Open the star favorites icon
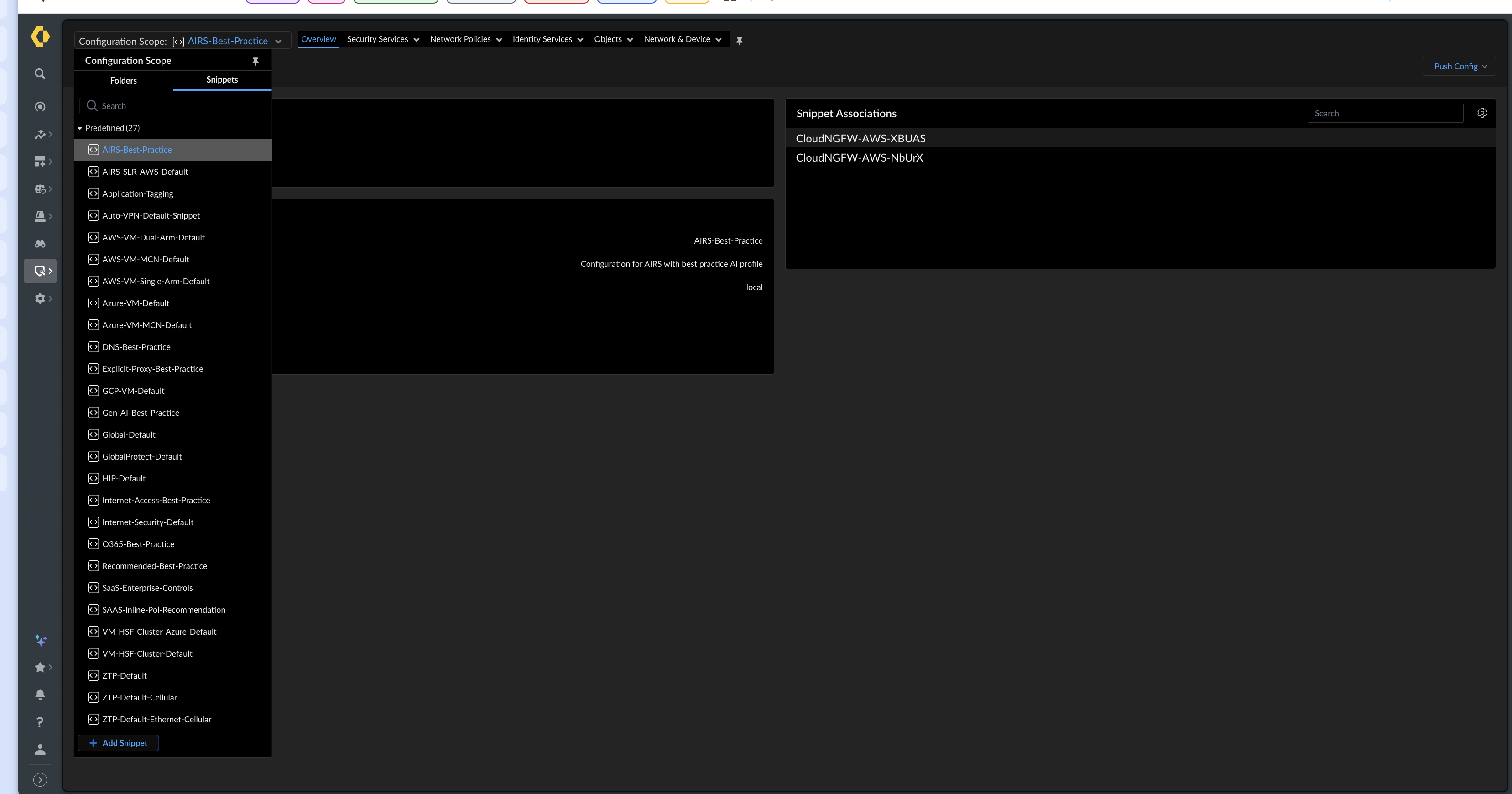The width and height of the screenshot is (1512, 794). 40,667
